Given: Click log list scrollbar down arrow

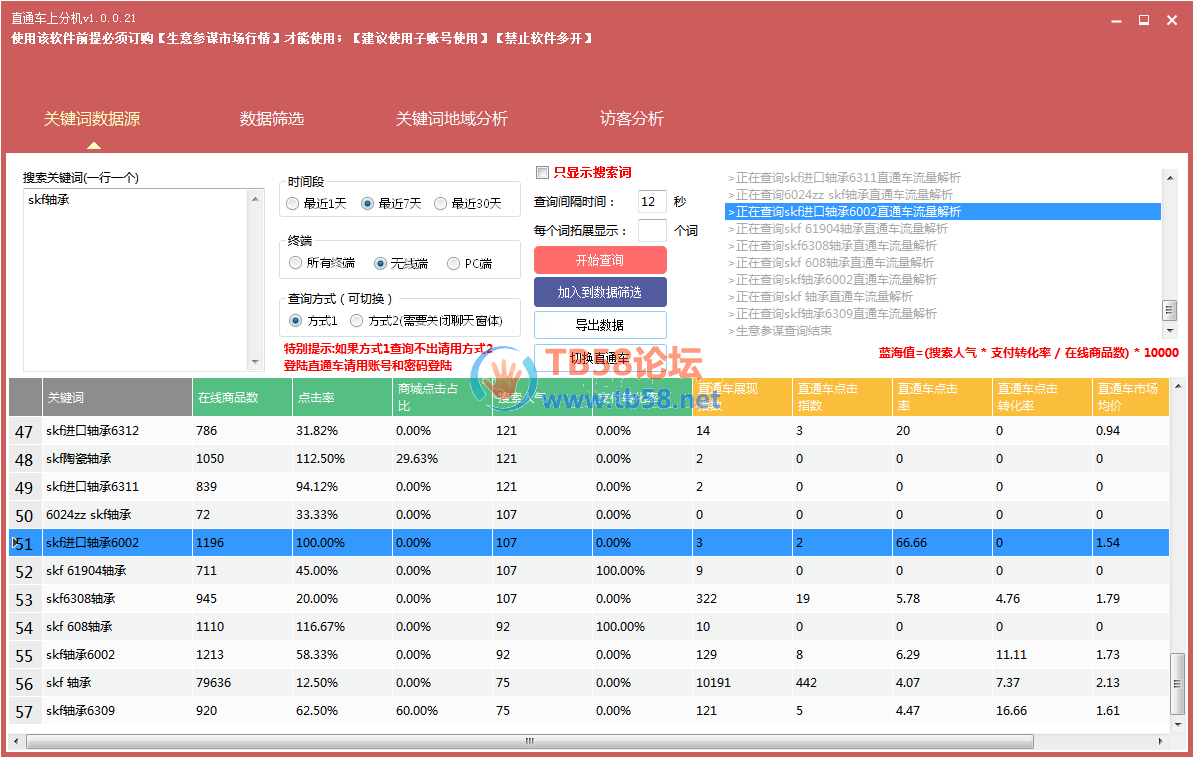Looking at the screenshot, I should coord(1170,331).
